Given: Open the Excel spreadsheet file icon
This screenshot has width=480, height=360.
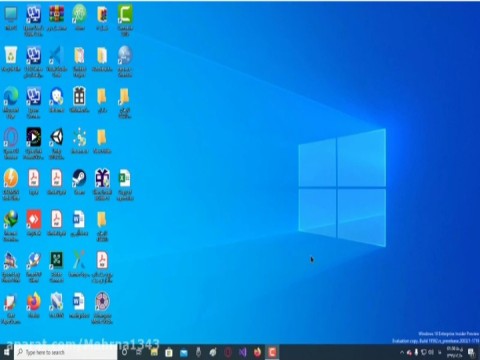Looking at the screenshot, I should 125,184.
